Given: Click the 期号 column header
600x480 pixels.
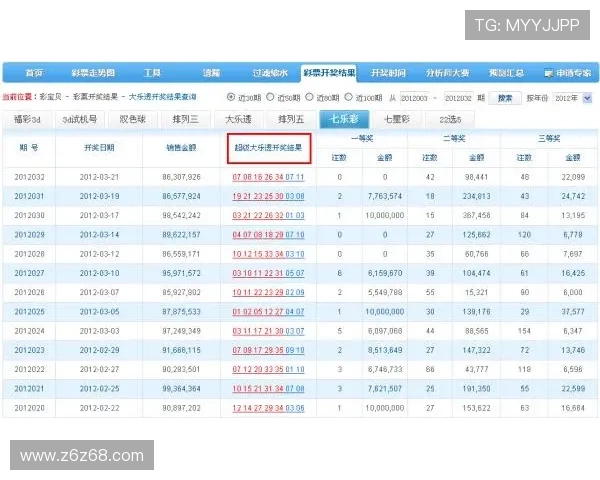Looking at the screenshot, I should pos(29,148).
